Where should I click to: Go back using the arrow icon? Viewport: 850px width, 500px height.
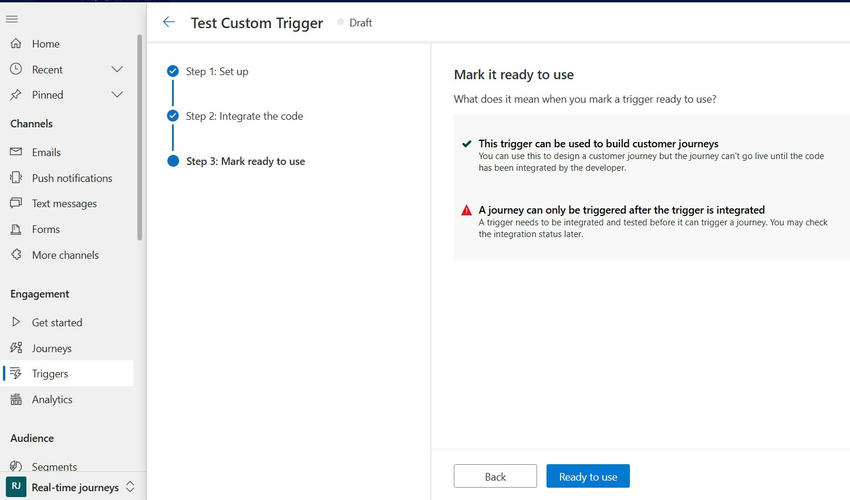168,22
